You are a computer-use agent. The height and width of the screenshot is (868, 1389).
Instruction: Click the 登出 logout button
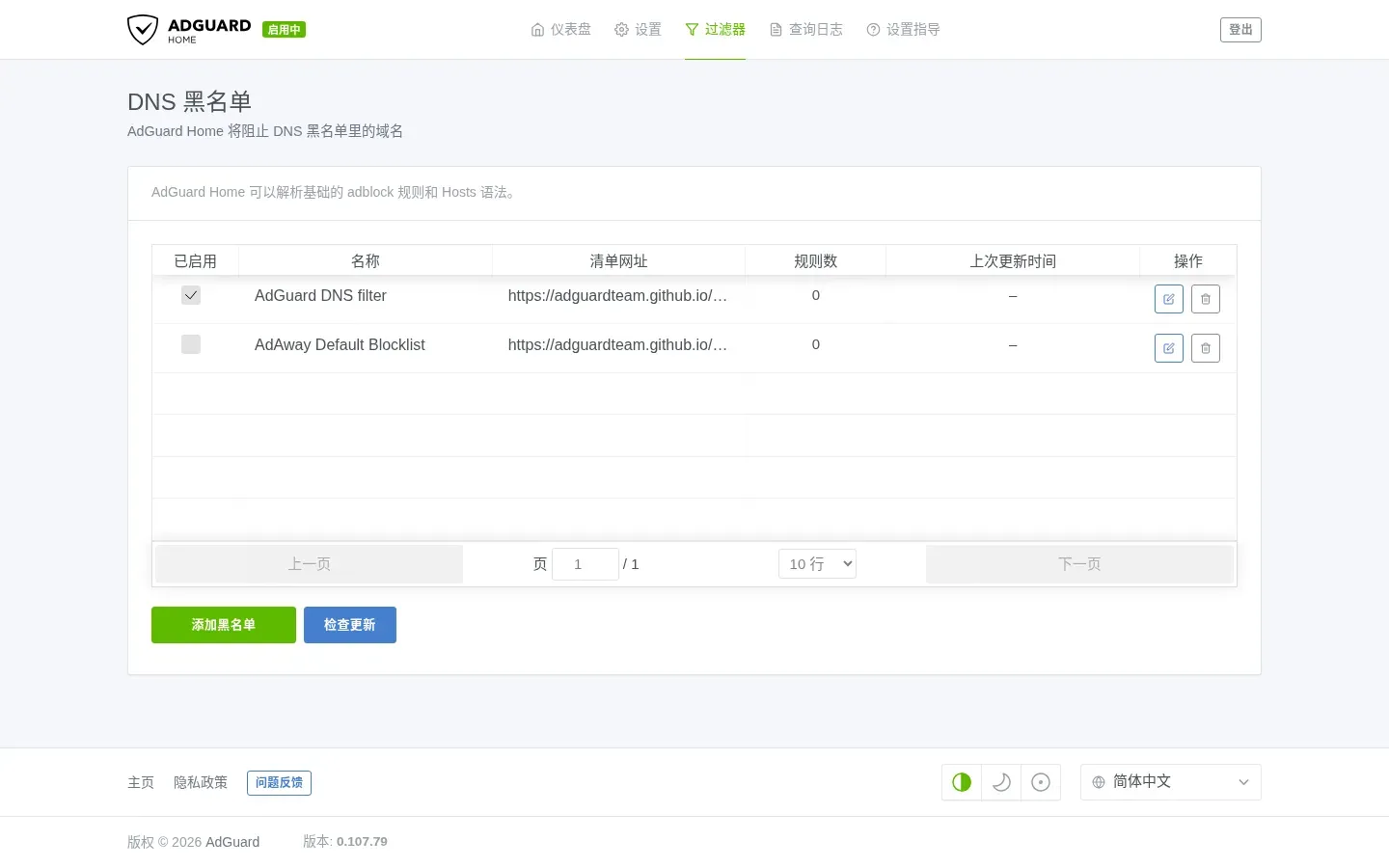[1240, 30]
